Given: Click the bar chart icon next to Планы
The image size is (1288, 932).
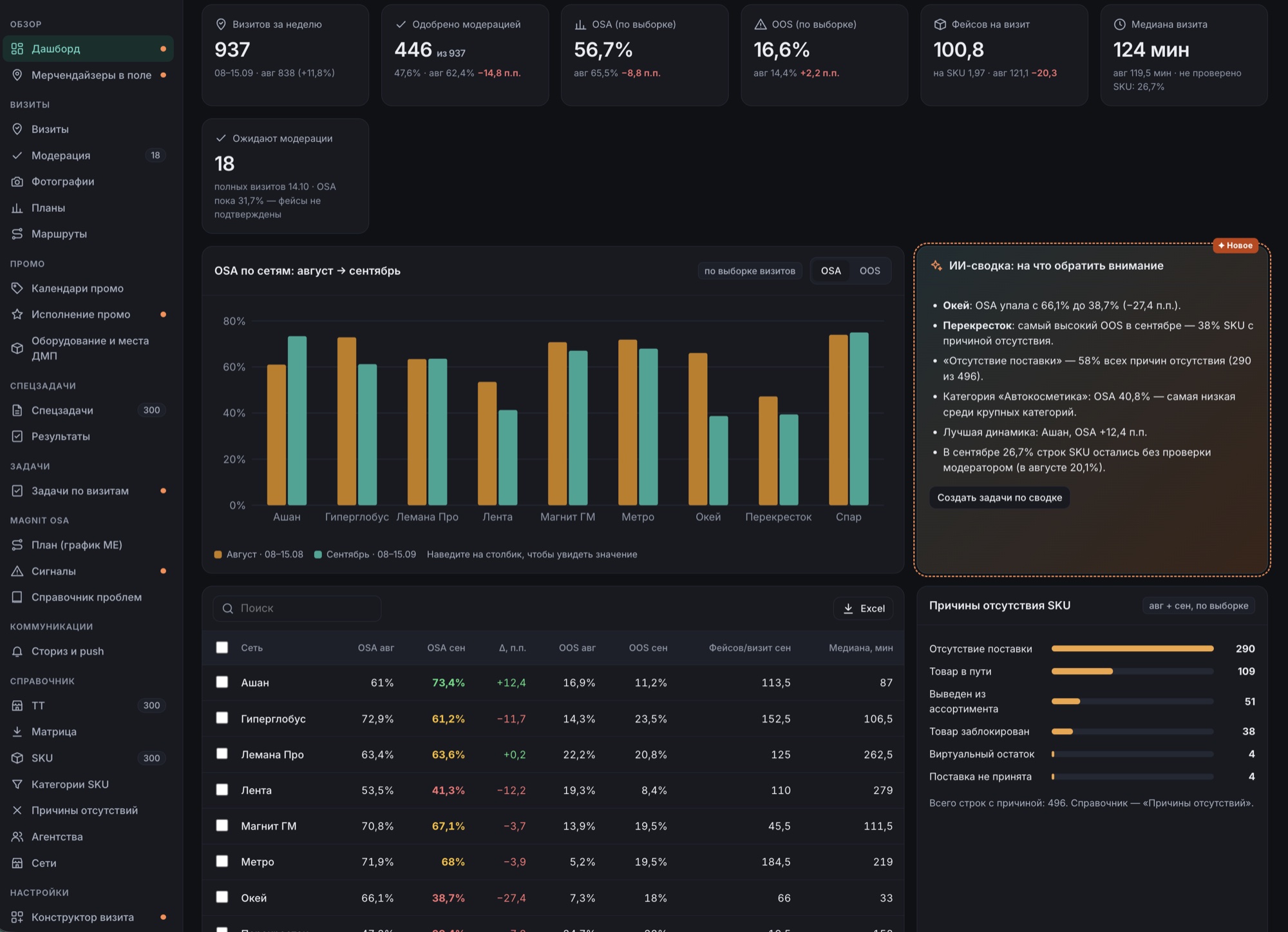Looking at the screenshot, I should [x=17, y=208].
